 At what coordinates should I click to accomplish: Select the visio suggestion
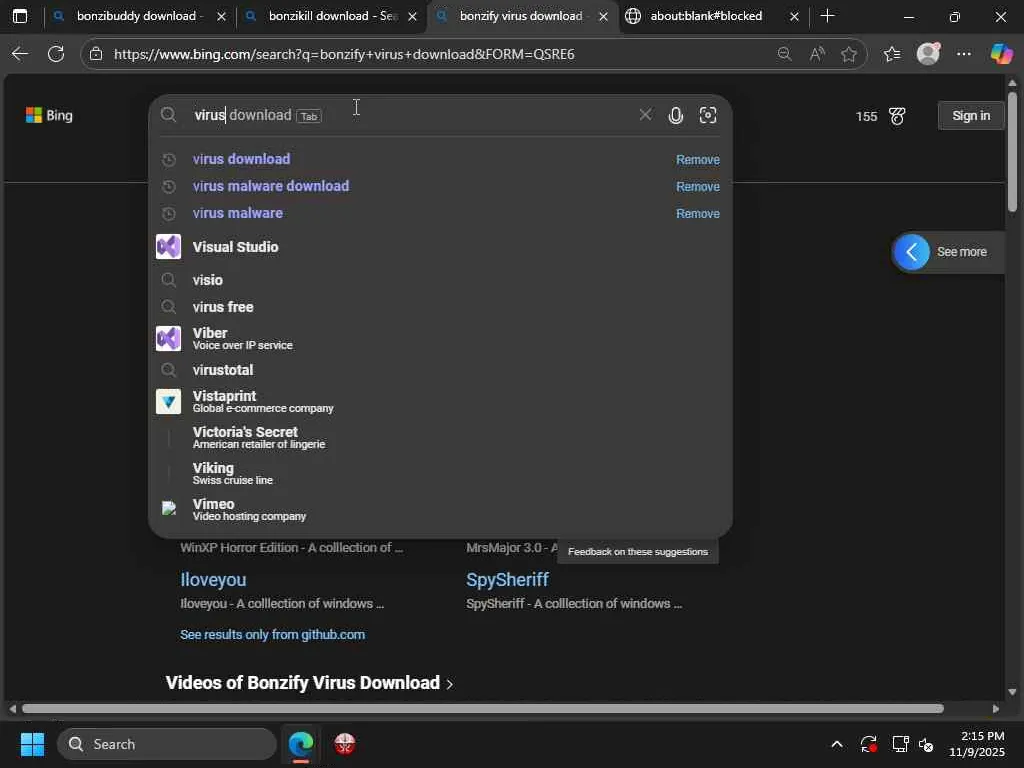pos(440,280)
